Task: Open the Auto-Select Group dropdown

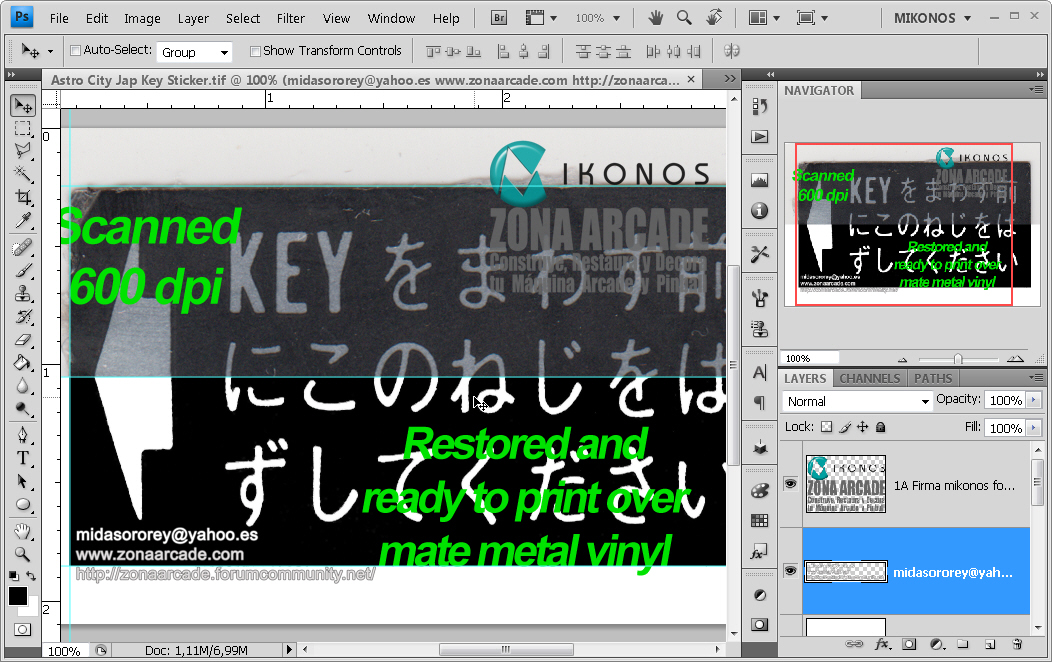Action: pos(194,50)
